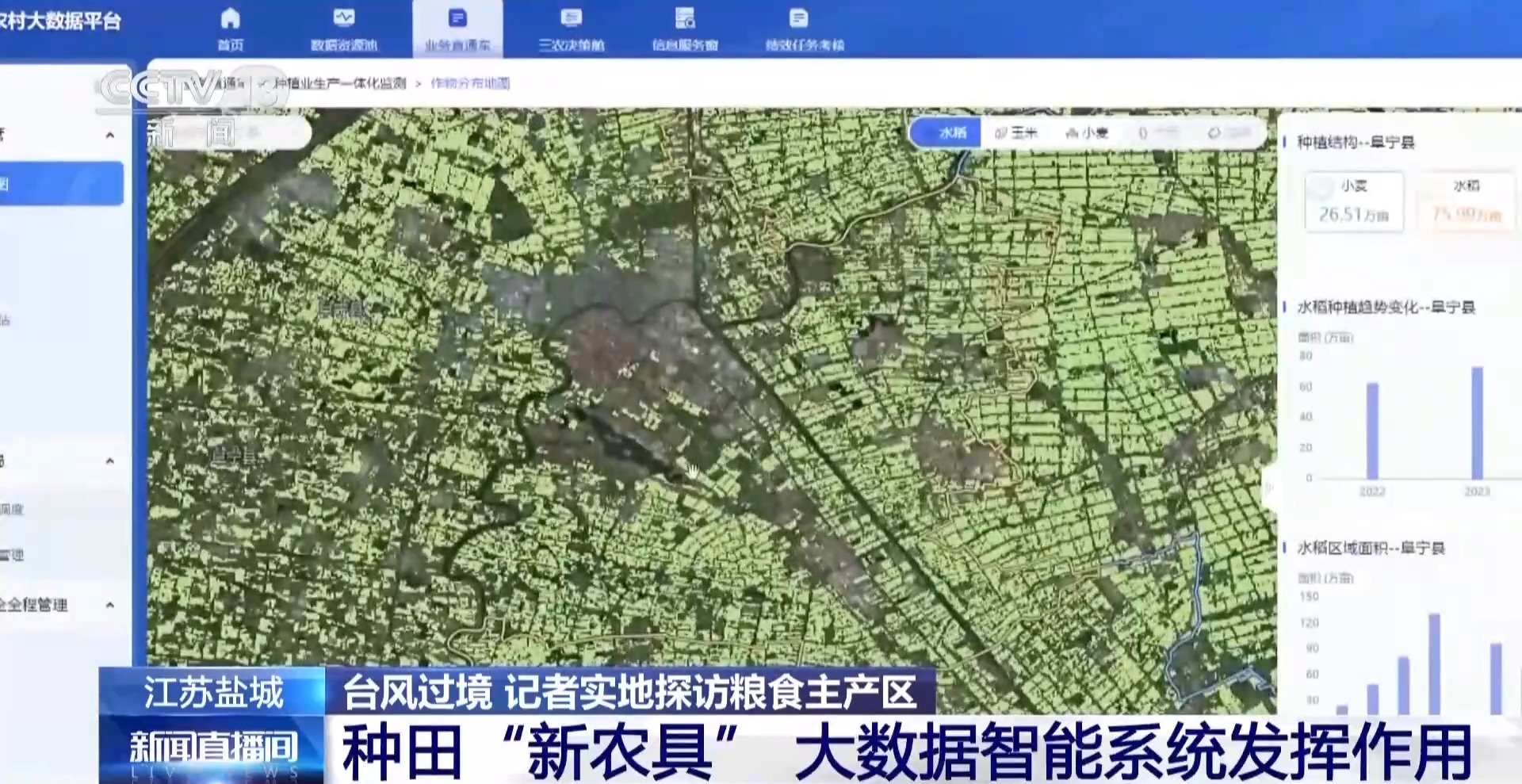Select the highlighted blue sidebar menu item
This screenshot has width=1522, height=784.
click(61, 184)
